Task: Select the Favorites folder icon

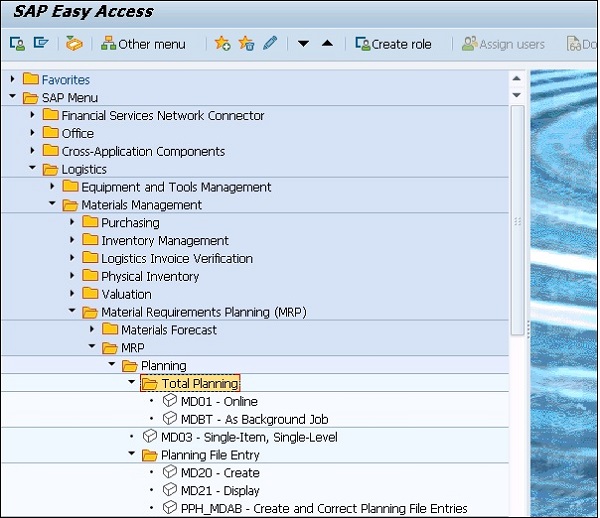Action: coord(31,79)
